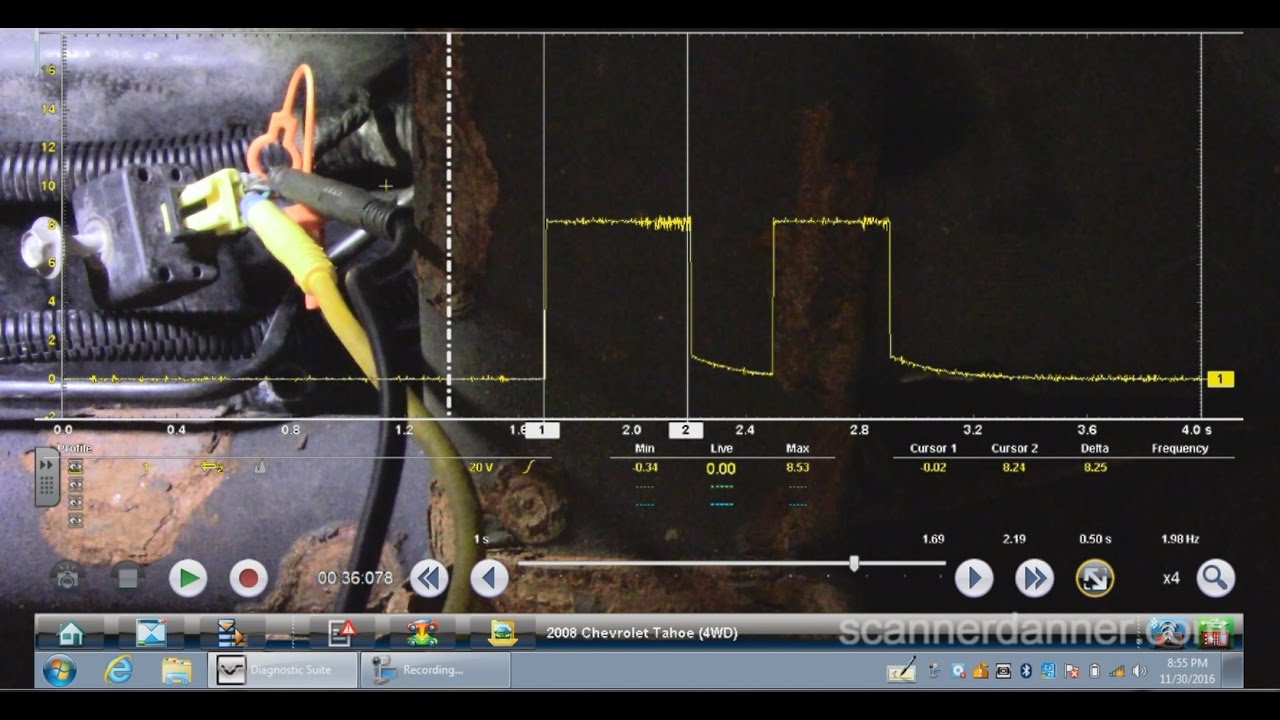
Task: Move the playback position slider handle
Action: point(854,564)
